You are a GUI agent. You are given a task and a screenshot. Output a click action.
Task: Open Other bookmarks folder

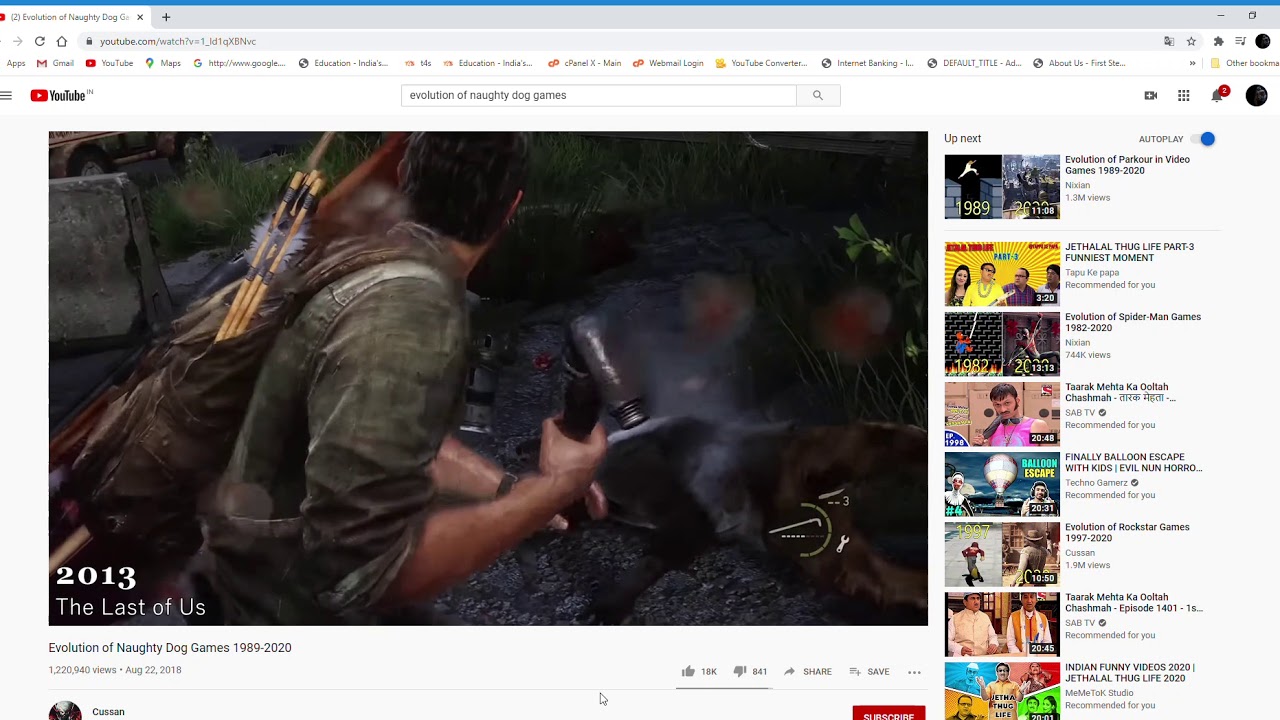pos(1245,63)
